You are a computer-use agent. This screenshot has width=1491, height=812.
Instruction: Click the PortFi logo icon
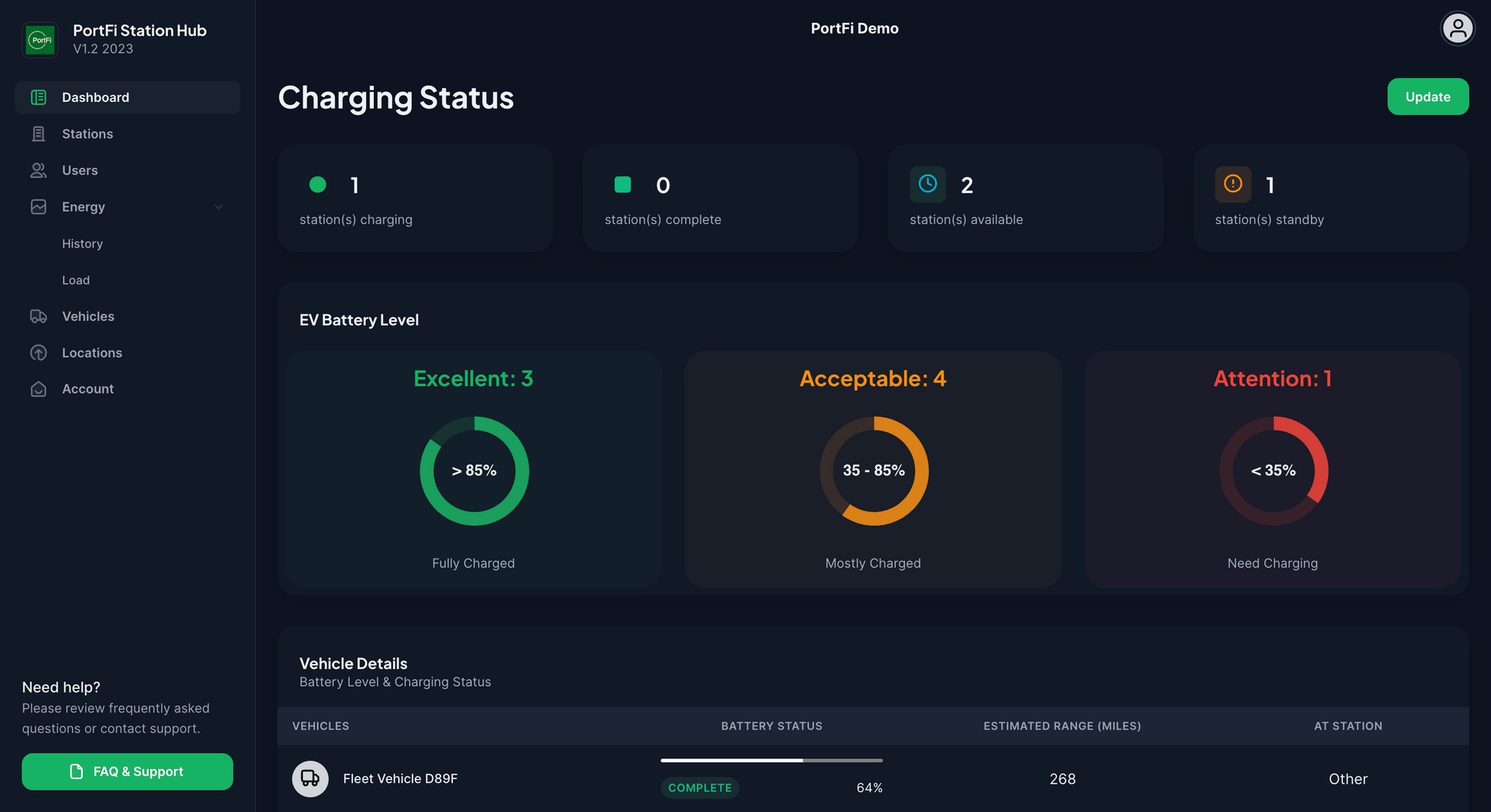pyautogui.click(x=40, y=39)
